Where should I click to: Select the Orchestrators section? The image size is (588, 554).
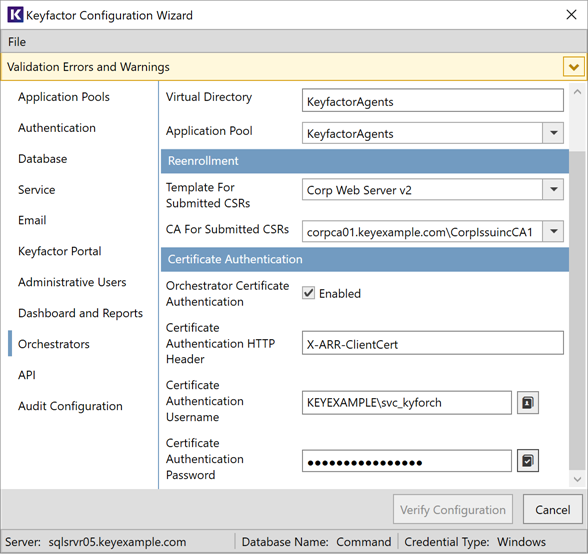point(54,344)
